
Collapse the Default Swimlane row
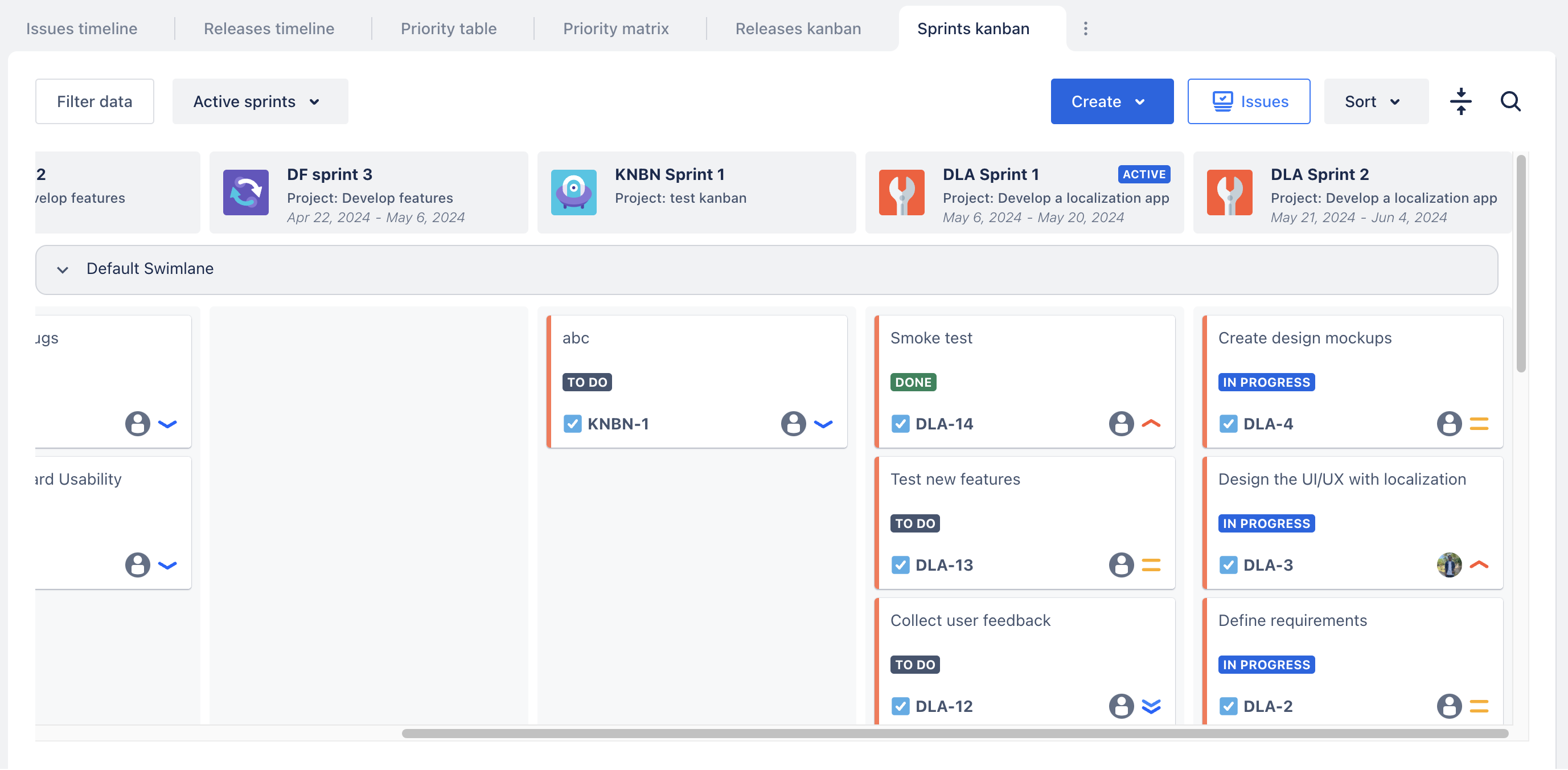coord(63,269)
